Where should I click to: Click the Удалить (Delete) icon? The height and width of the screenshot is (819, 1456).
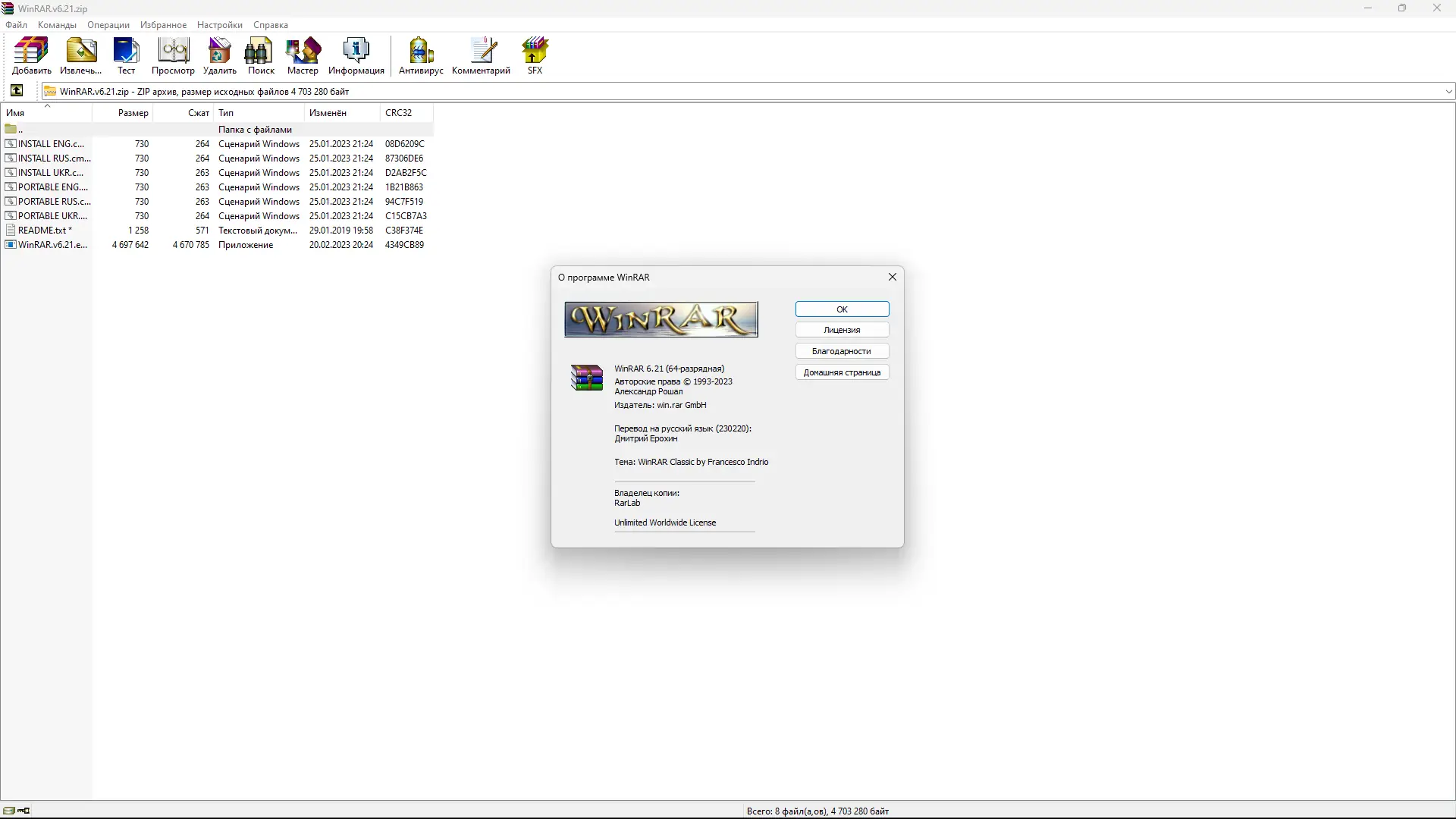[219, 55]
